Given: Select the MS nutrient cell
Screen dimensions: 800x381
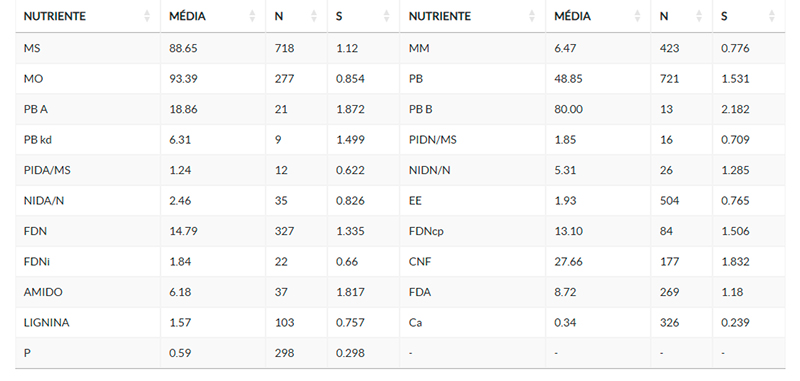Looking at the screenshot, I should point(88,48).
